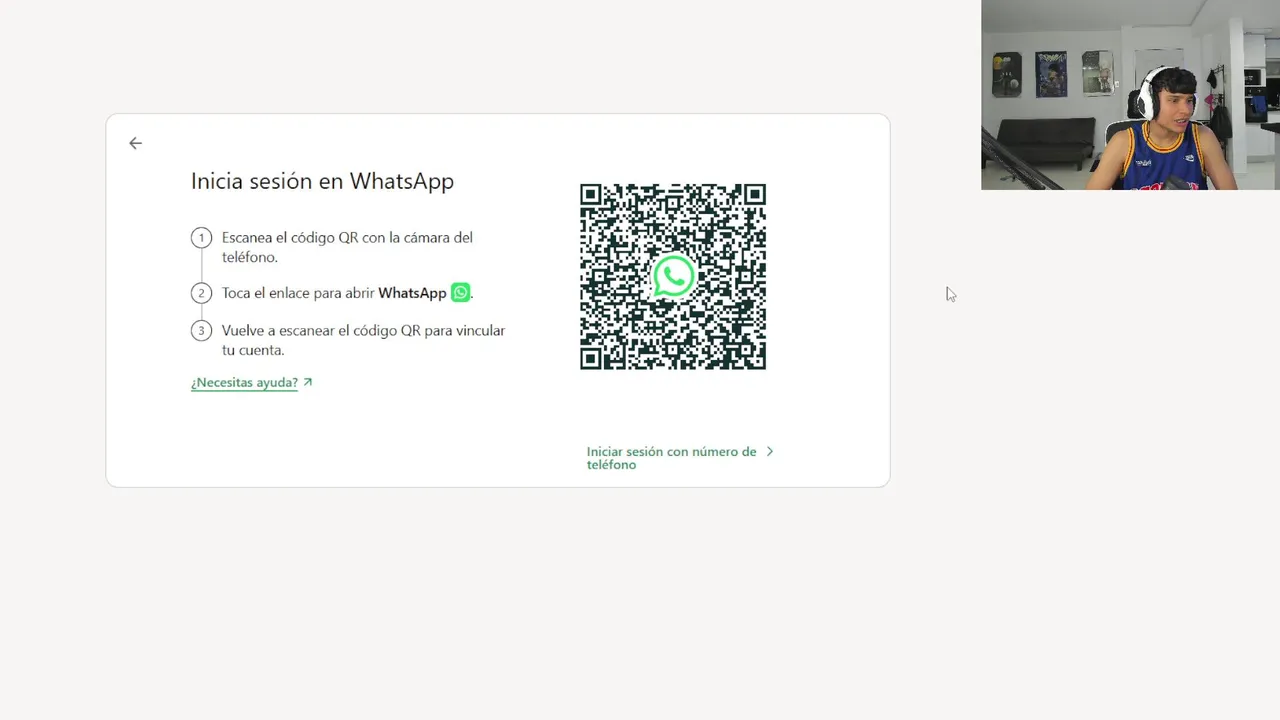
Task: Open the ¿Necesitas ayuda? help link
Action: click(244, 382)
